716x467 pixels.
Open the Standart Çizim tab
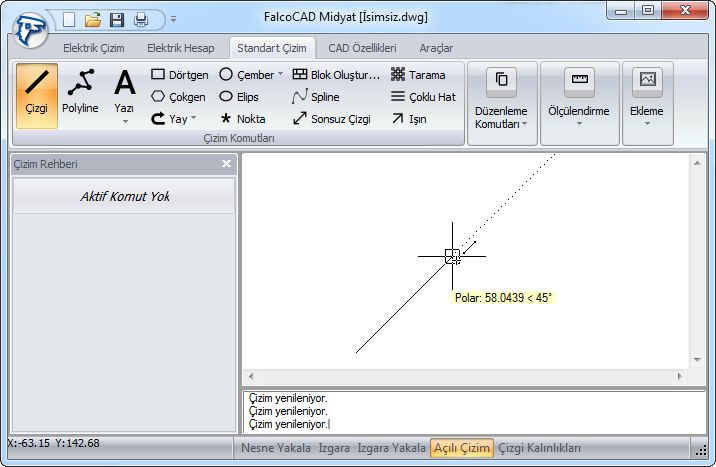(272, 48)
